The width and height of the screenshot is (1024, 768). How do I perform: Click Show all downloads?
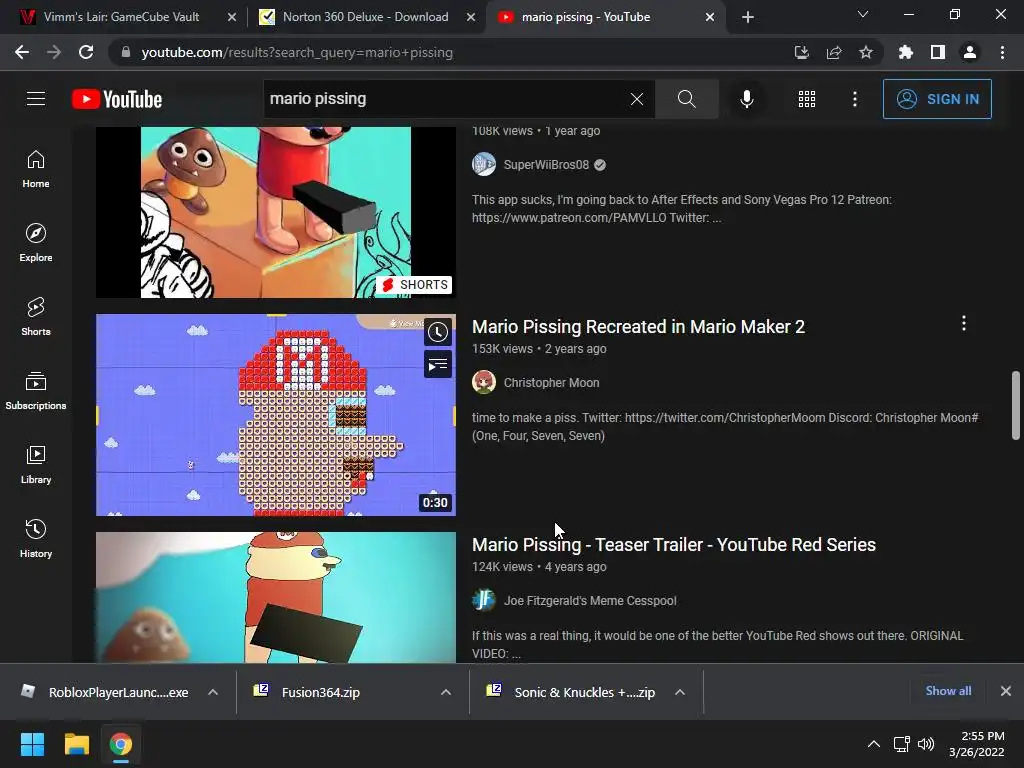tap(948, 691)
